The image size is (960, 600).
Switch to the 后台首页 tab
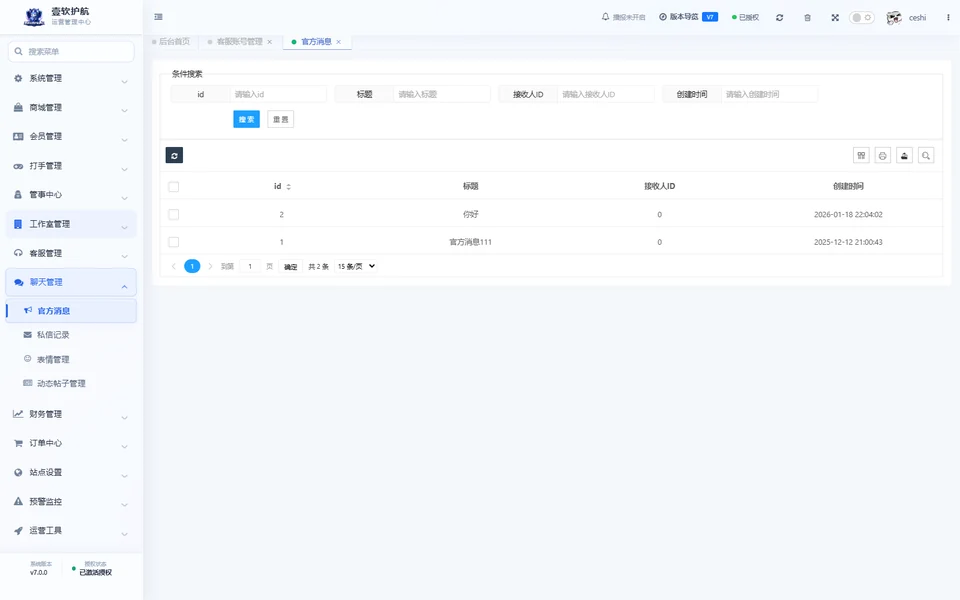tap(171, 42)
